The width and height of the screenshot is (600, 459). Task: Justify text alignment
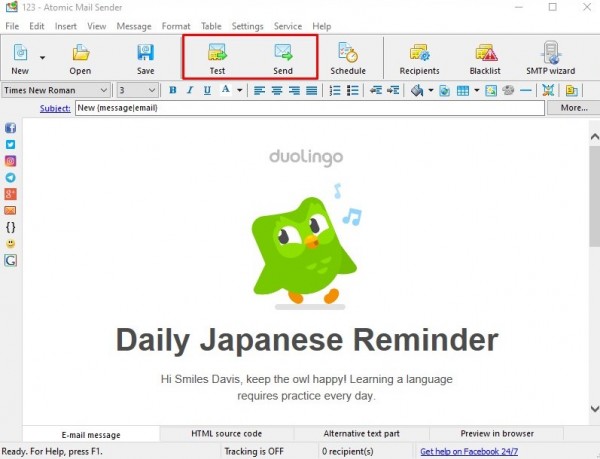(x=312, y=90)
